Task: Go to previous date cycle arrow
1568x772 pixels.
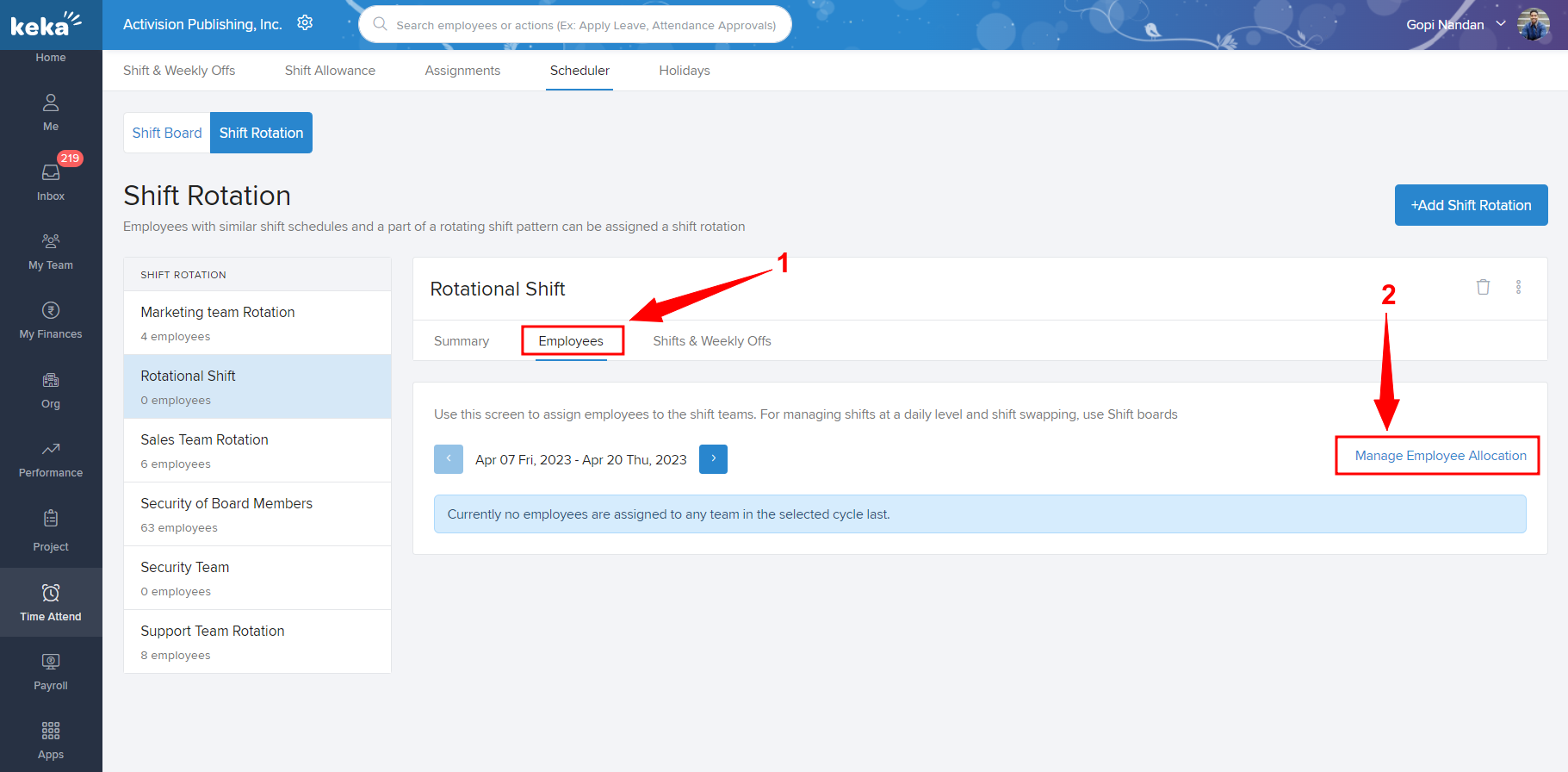Action: point(448,459)
